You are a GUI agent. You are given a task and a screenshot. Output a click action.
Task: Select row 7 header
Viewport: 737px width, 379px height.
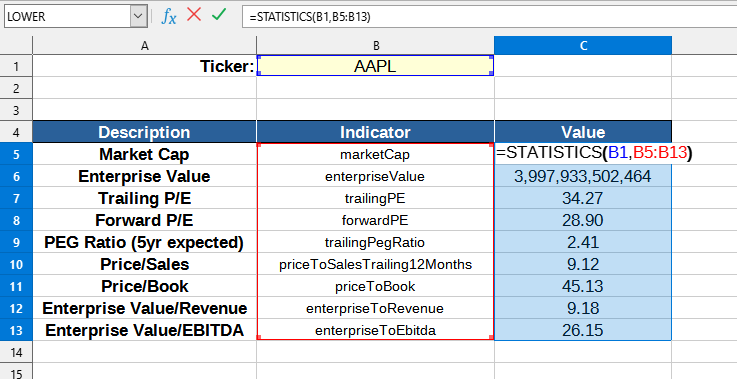click(16, 198)
